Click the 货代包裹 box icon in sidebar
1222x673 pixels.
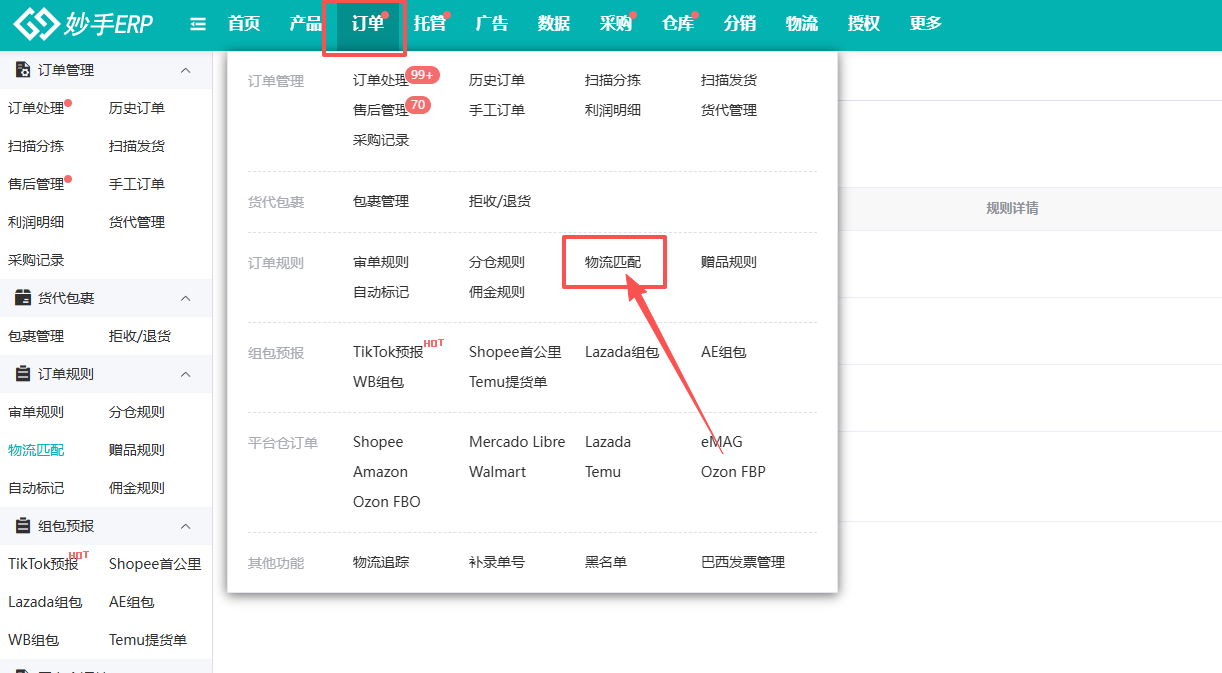[x=23, y=298]
